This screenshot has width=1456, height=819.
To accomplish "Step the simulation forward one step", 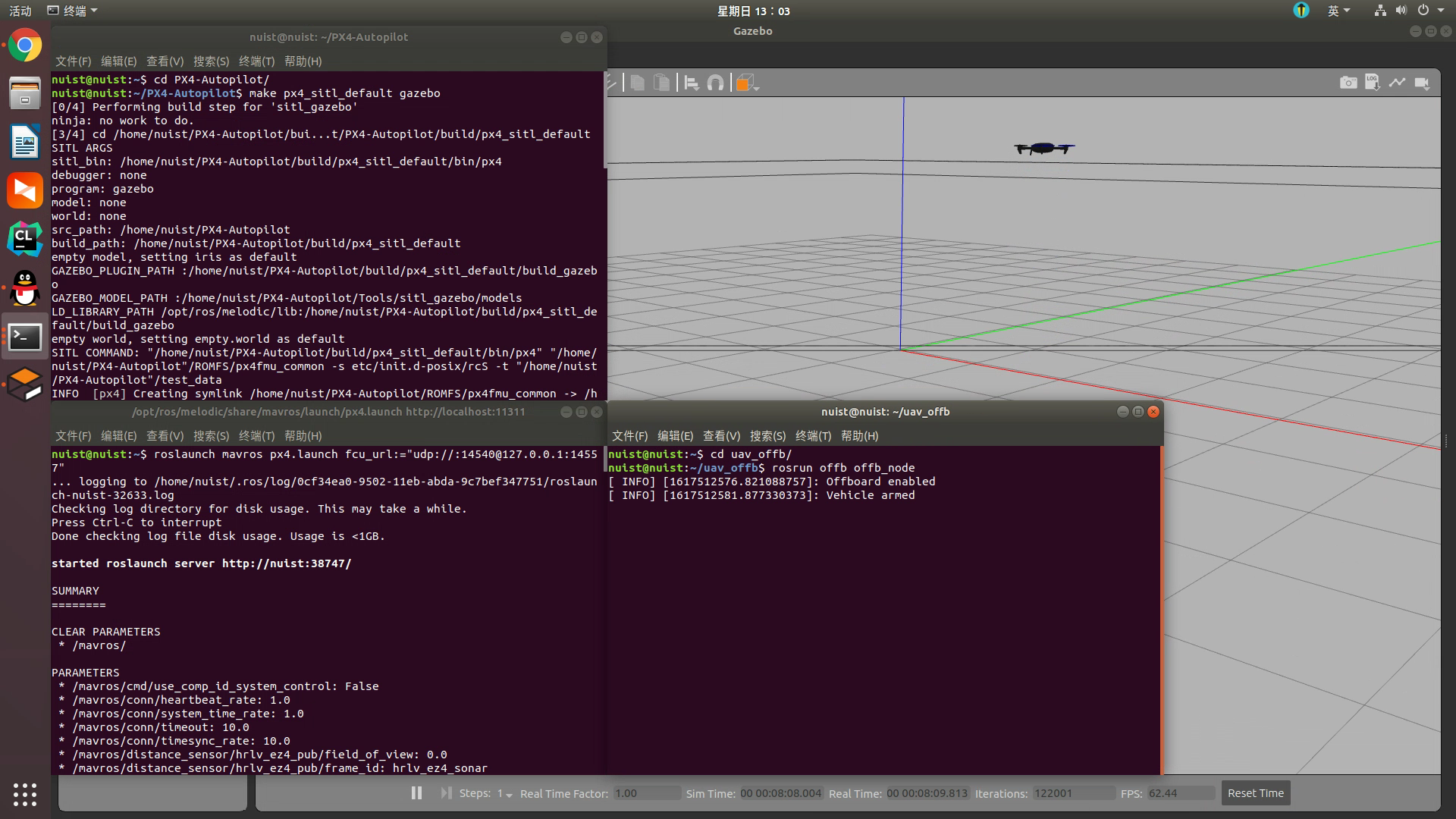I will [x=446, y=792].
